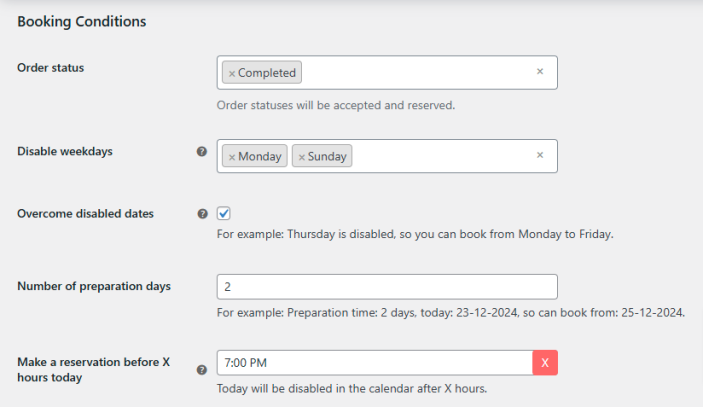
Task: Click the Order status field label
Action: (51, 68)
